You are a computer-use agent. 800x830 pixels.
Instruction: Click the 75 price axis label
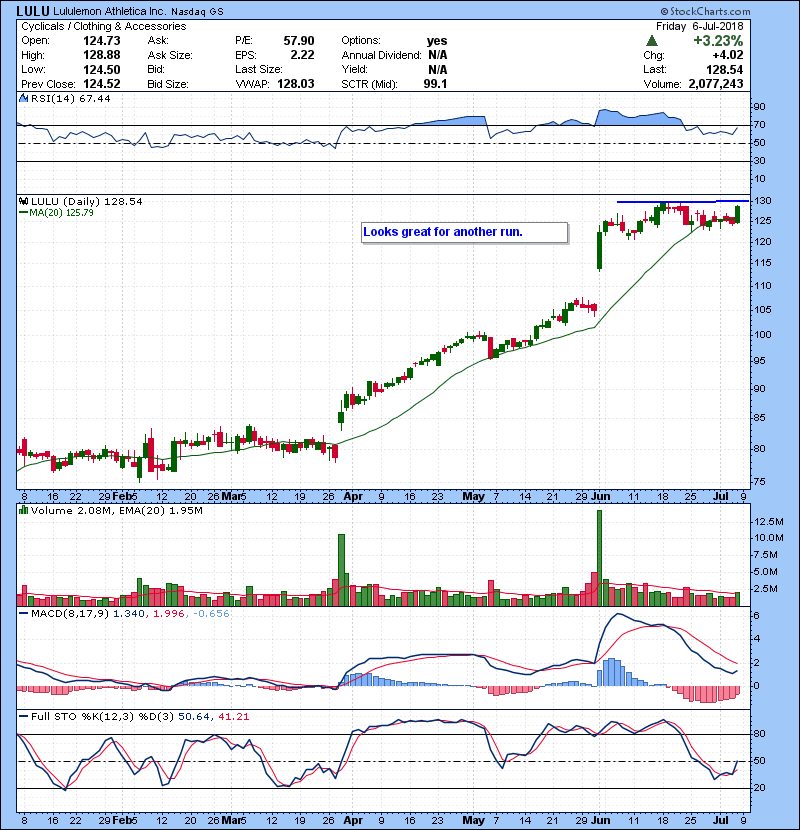tap(760, 482)
